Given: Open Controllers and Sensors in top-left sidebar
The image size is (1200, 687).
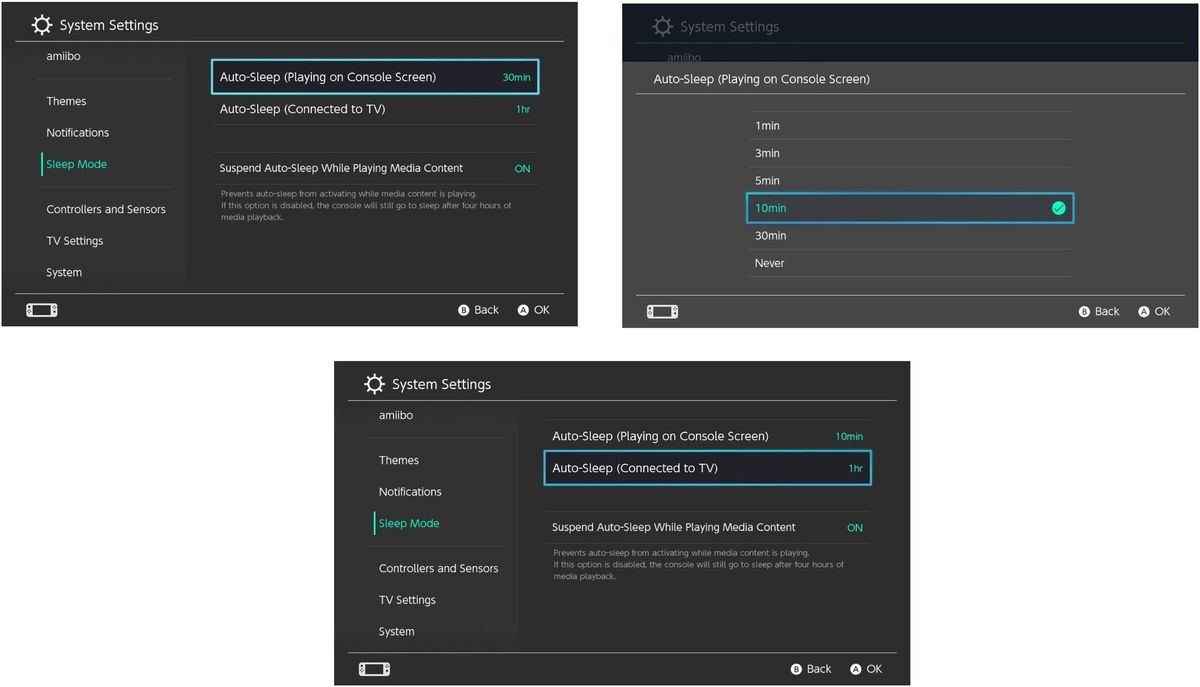Looking at the screenshot, I should (106, 209).
